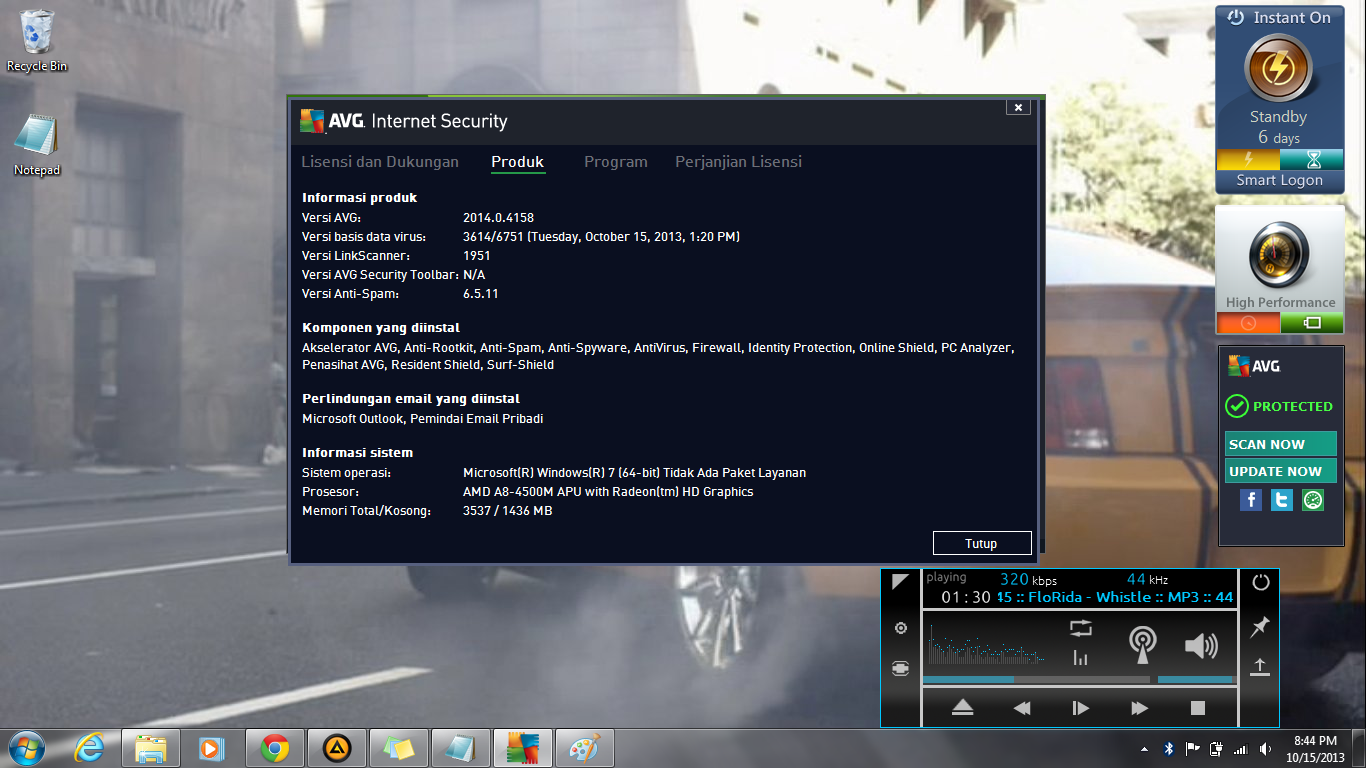Select the teal hourglass mode in Instant On
This screenshot has width=1366, height=768.
pos(1313,160)
